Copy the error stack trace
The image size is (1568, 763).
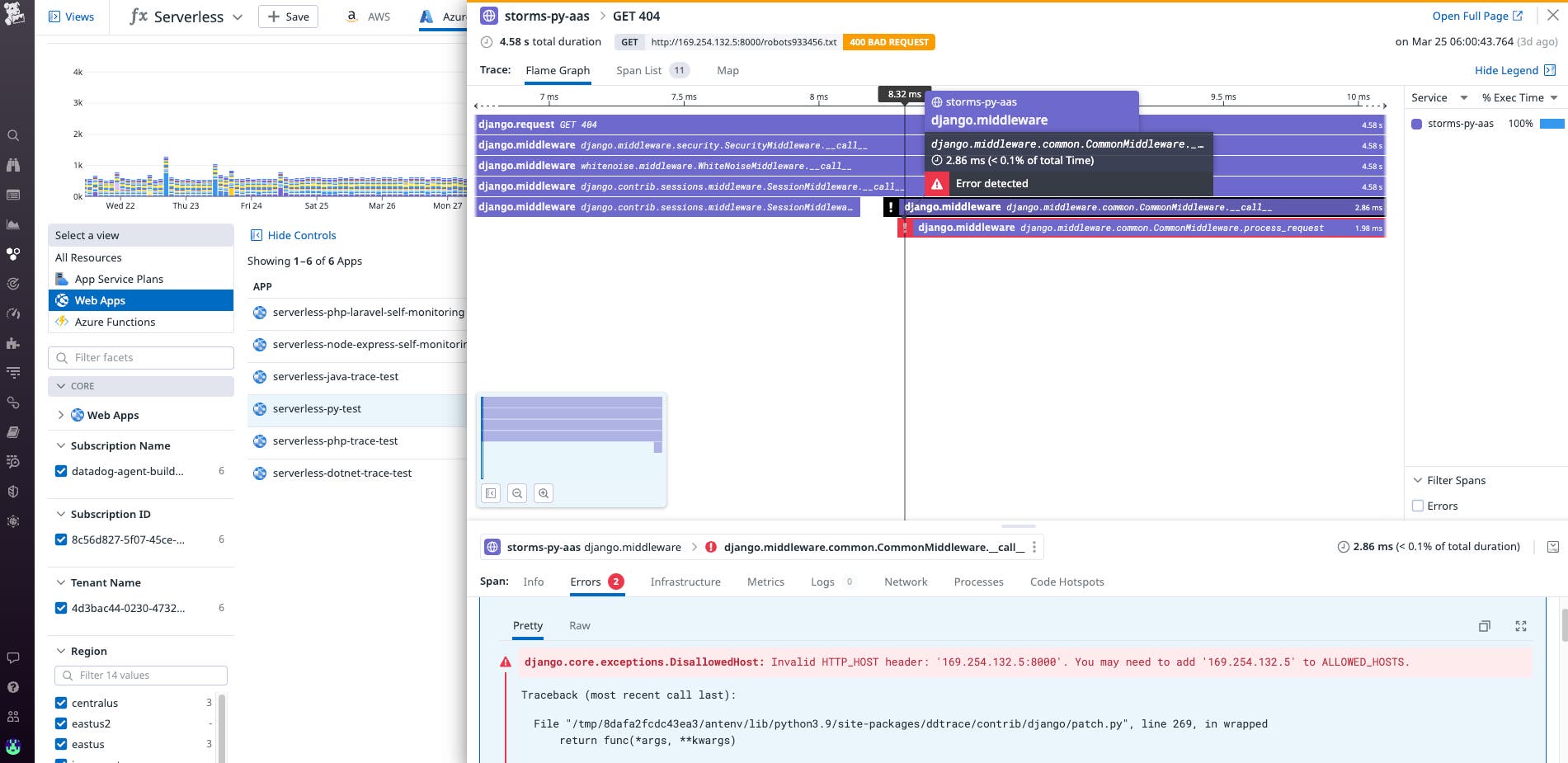(x=1484, y=626)
